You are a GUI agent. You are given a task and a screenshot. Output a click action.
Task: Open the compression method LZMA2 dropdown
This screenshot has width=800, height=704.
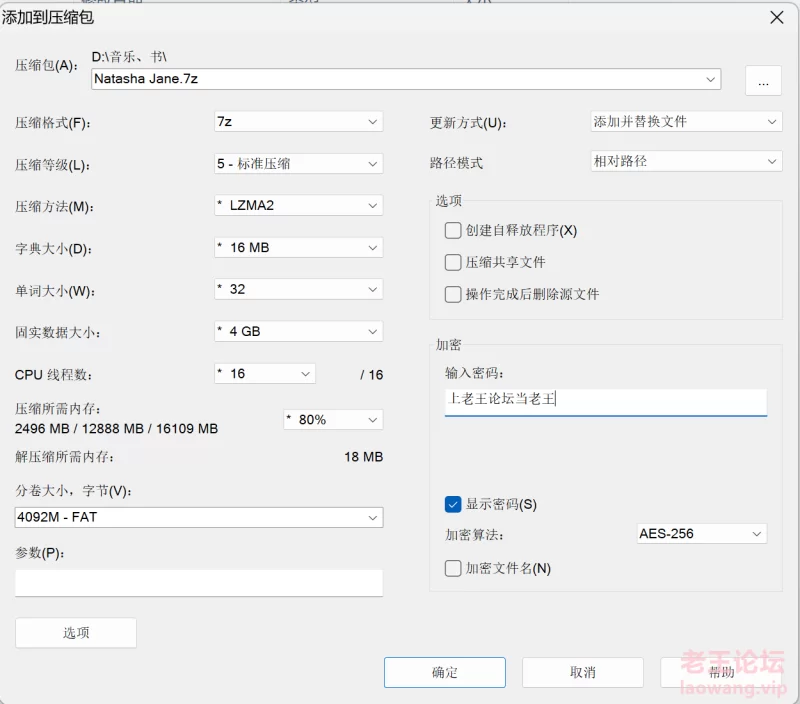(298, 206)
